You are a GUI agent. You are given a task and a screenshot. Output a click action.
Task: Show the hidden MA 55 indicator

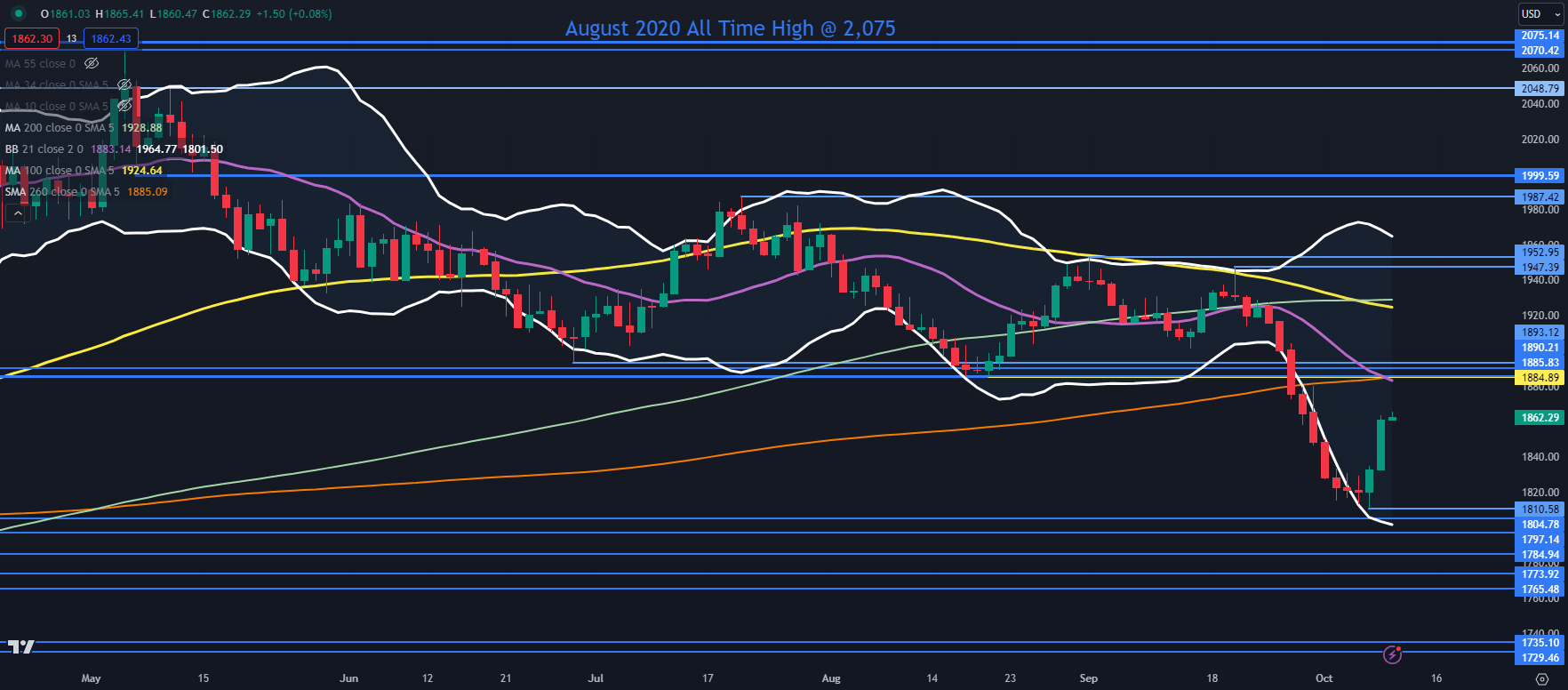tap(91, 64)
